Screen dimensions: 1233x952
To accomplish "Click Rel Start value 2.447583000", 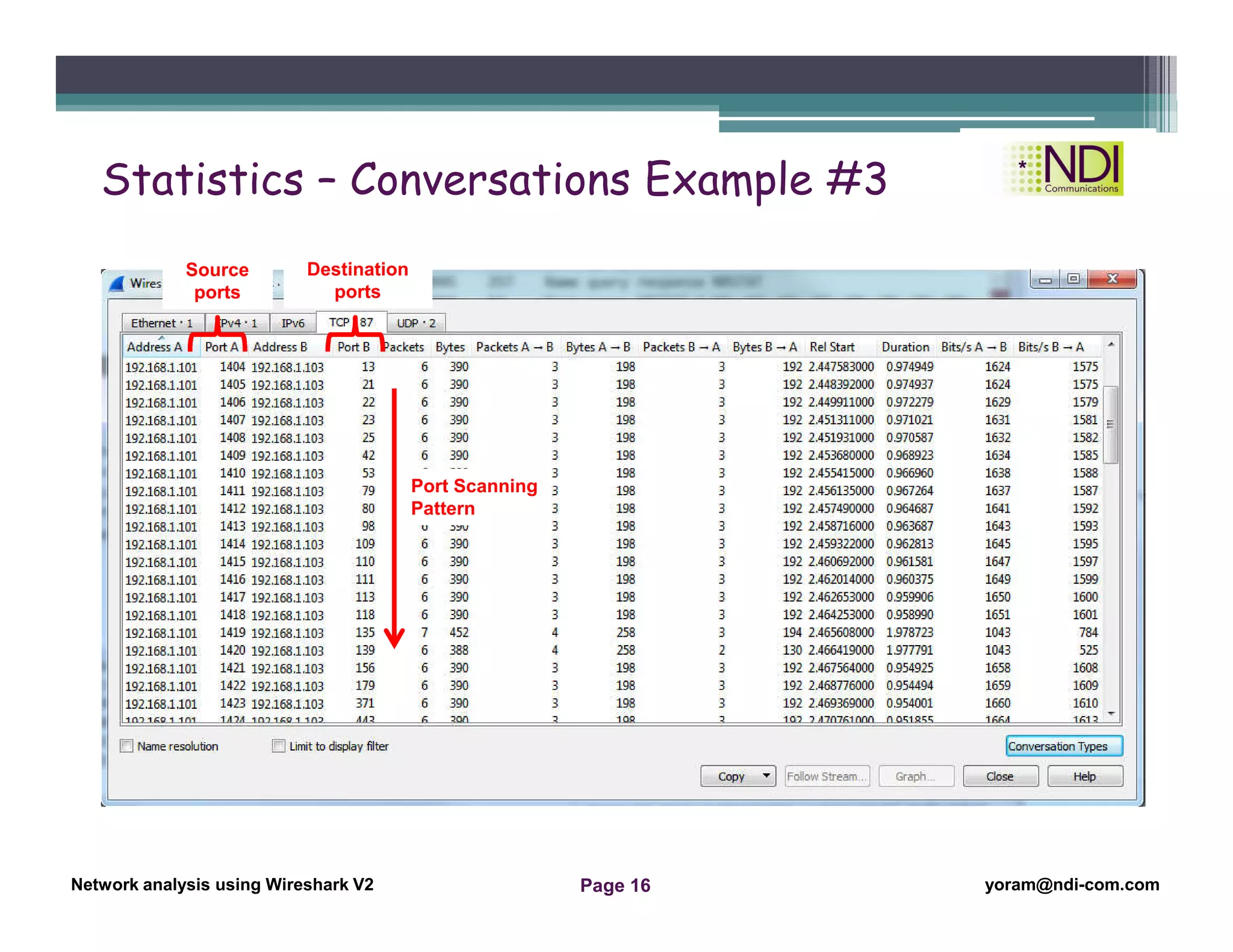I will pos(841,367).
